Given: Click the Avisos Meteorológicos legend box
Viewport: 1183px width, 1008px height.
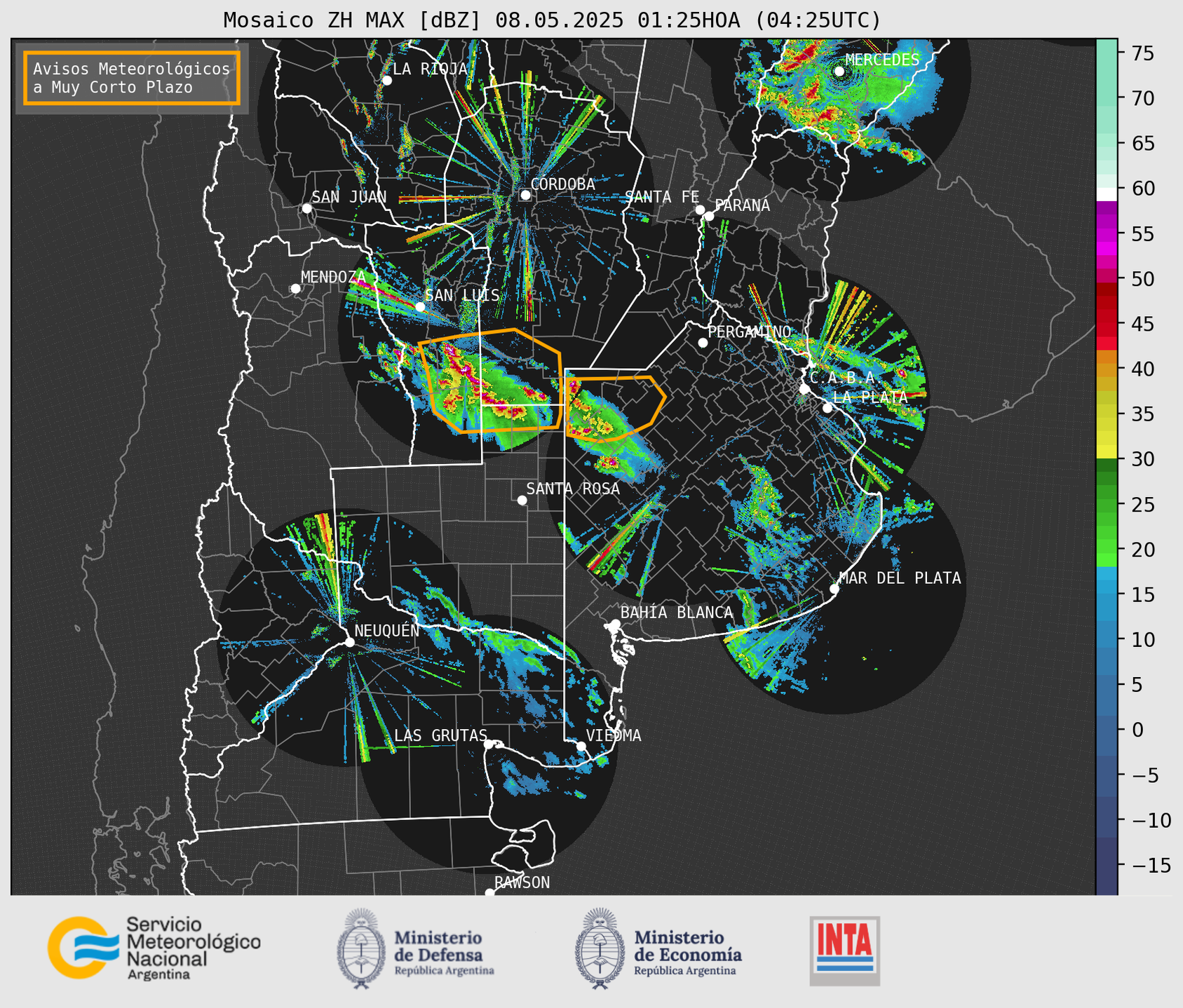Looking at the screenshot, I should (x=132, y=78).
